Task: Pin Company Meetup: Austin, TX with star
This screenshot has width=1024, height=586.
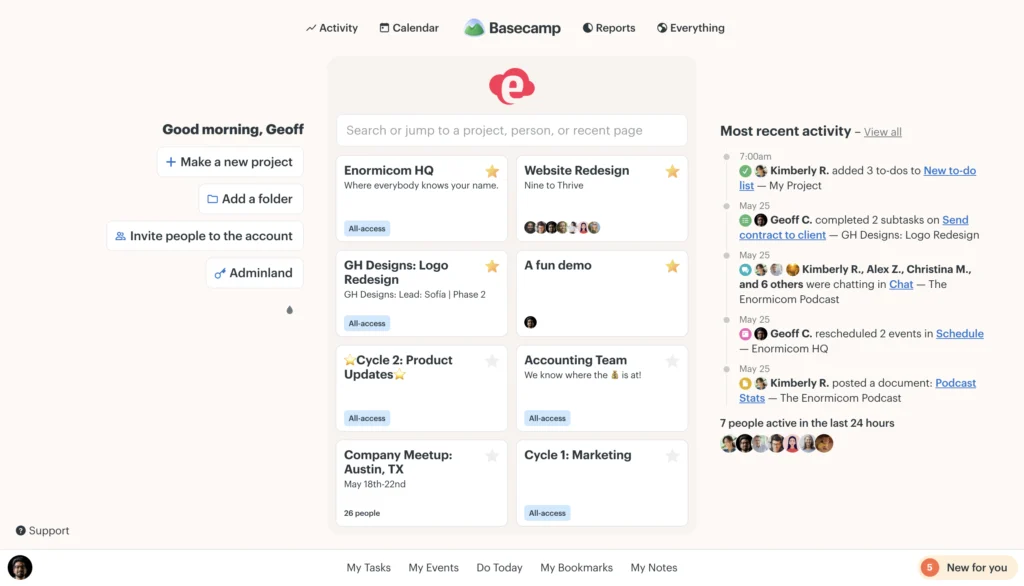Action: (x=492, y=455)
